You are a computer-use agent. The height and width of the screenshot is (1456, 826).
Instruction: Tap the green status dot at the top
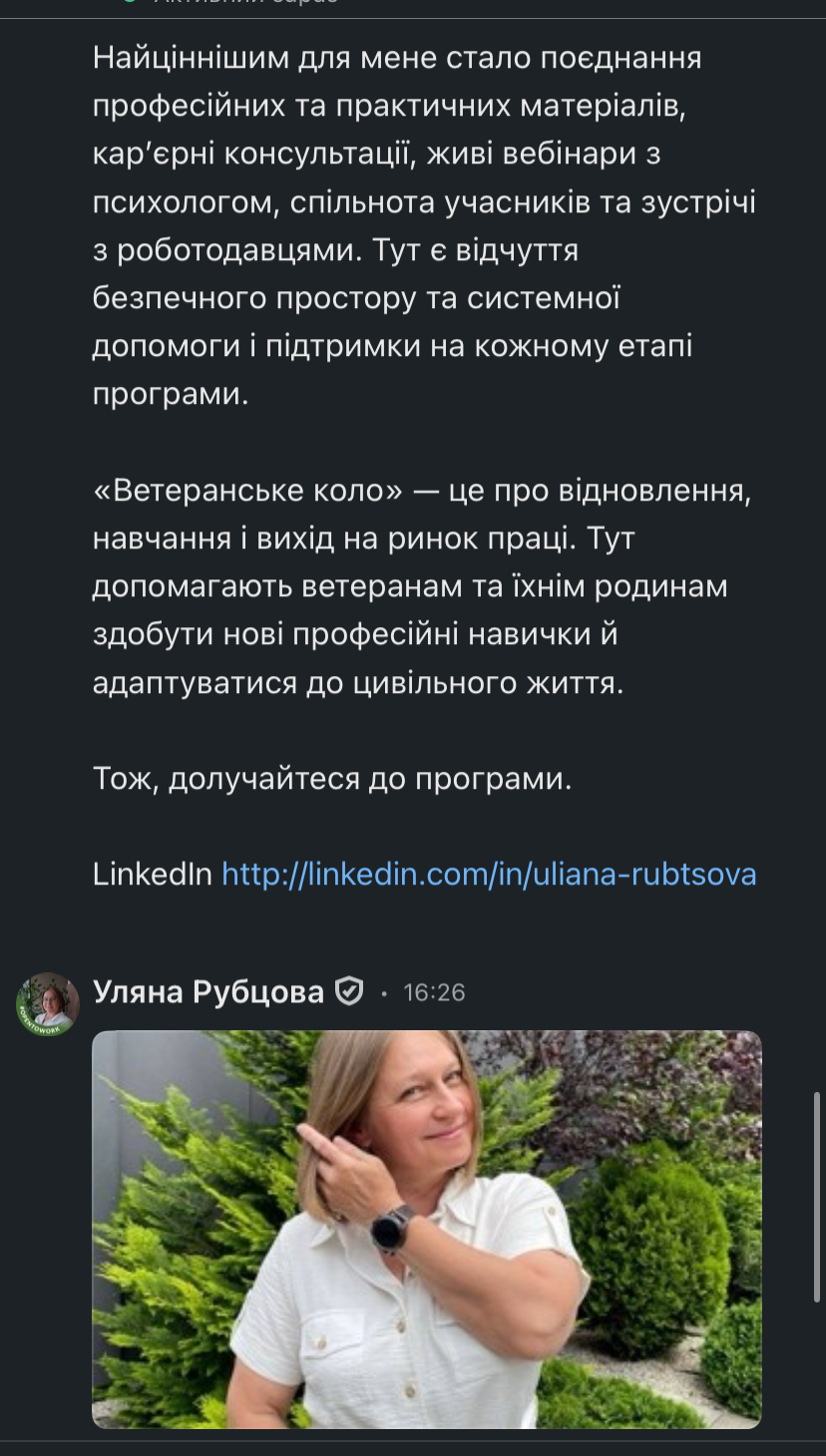[128, 2]
